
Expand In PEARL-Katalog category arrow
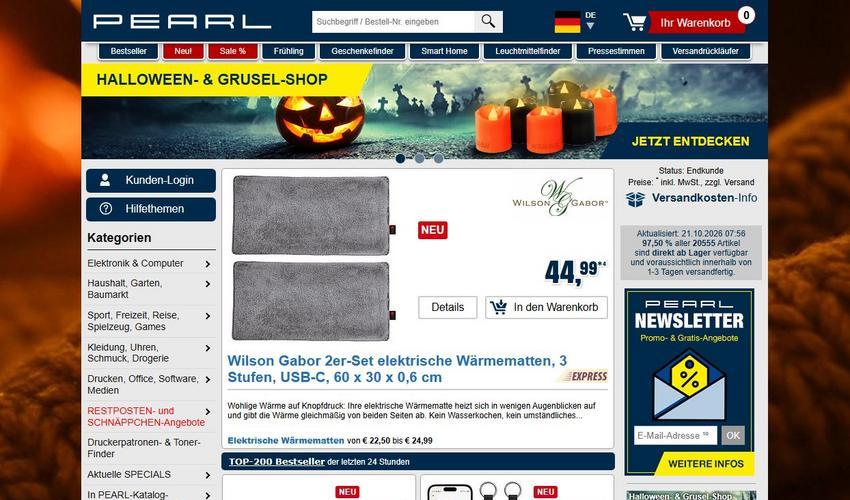click(x=208, y=495)
